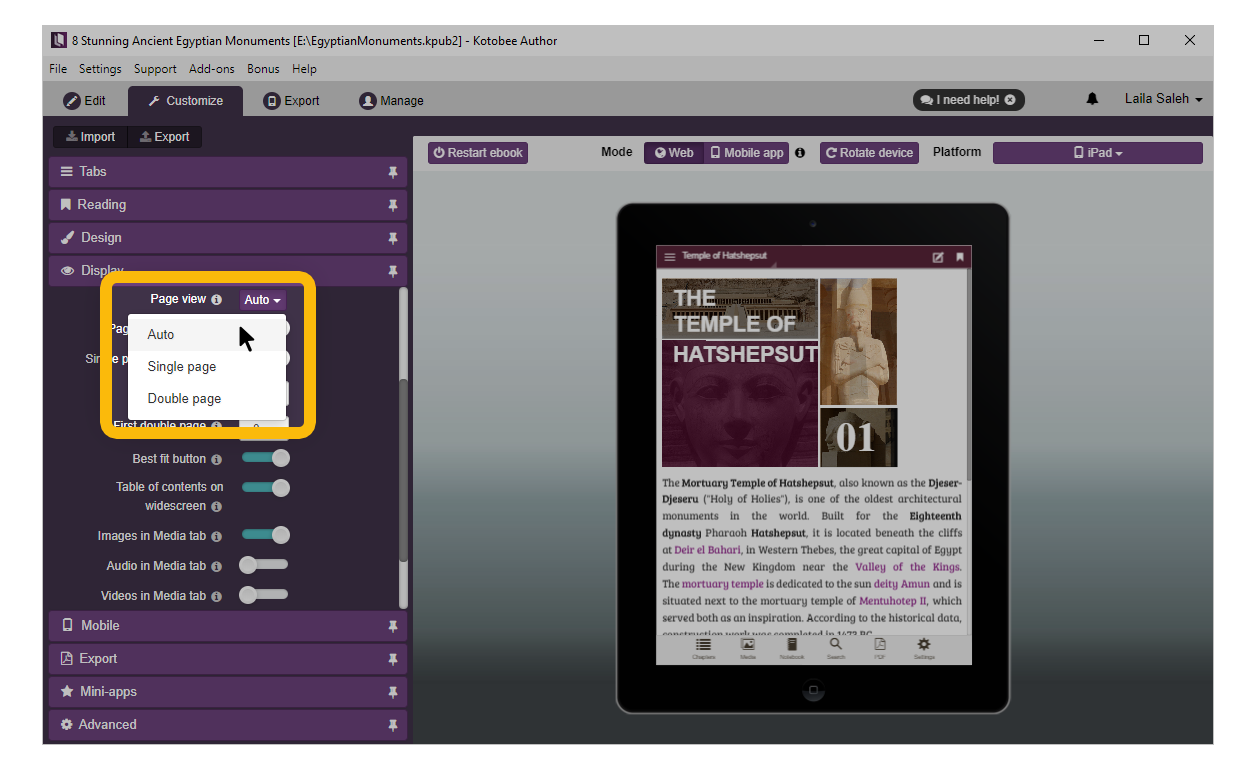Open the Notebook icon in ebook footer
This screenshot has width=1250, height=770.
tap(792, 648)
